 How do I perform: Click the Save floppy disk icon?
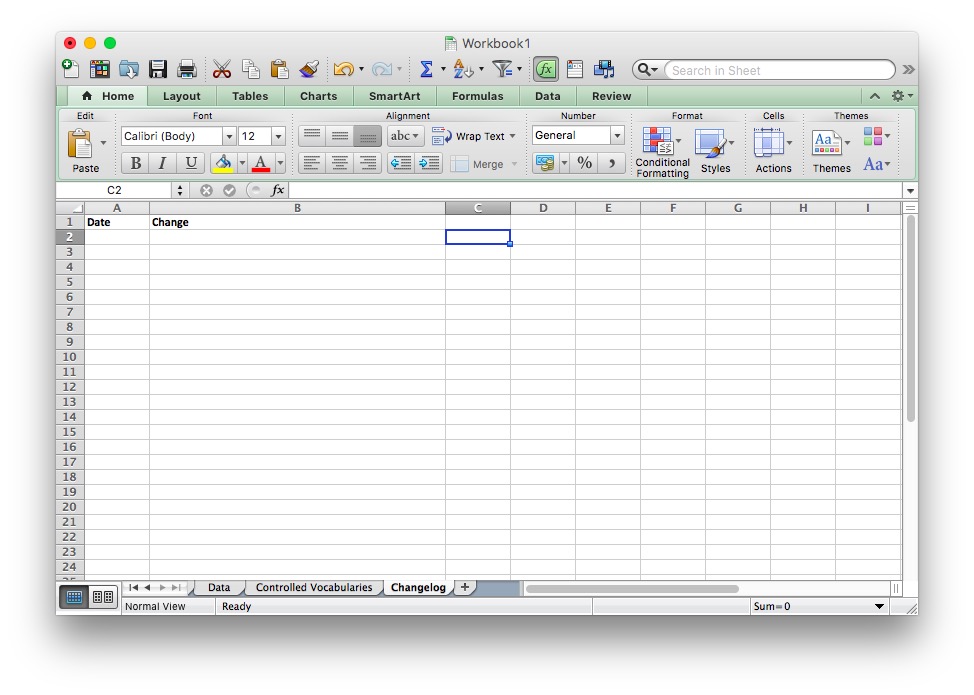tap(158, 69)
